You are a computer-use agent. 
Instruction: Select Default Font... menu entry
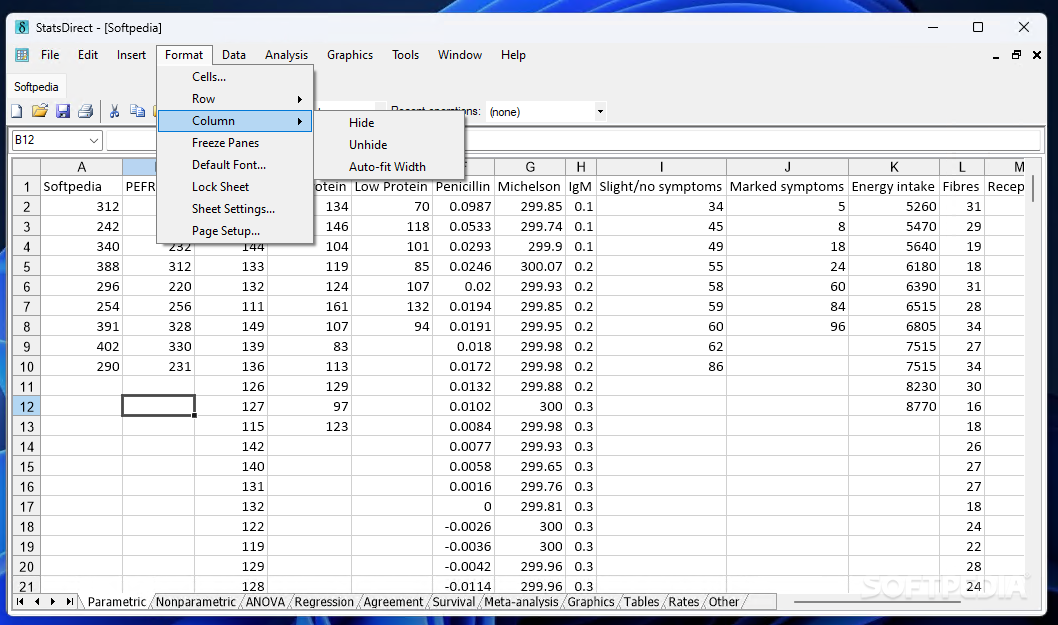pos(235,165)
